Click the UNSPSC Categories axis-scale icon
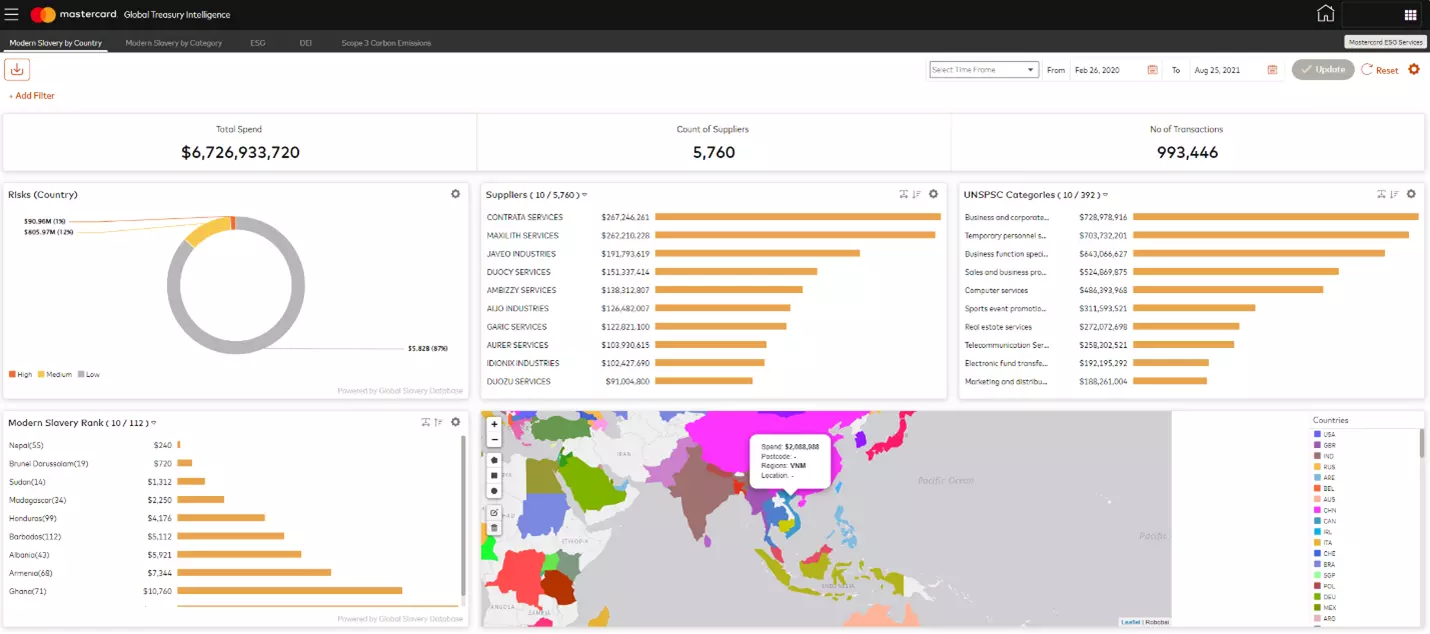The height and width of the screenshot is (634, 1430). tap(1381, 194)
